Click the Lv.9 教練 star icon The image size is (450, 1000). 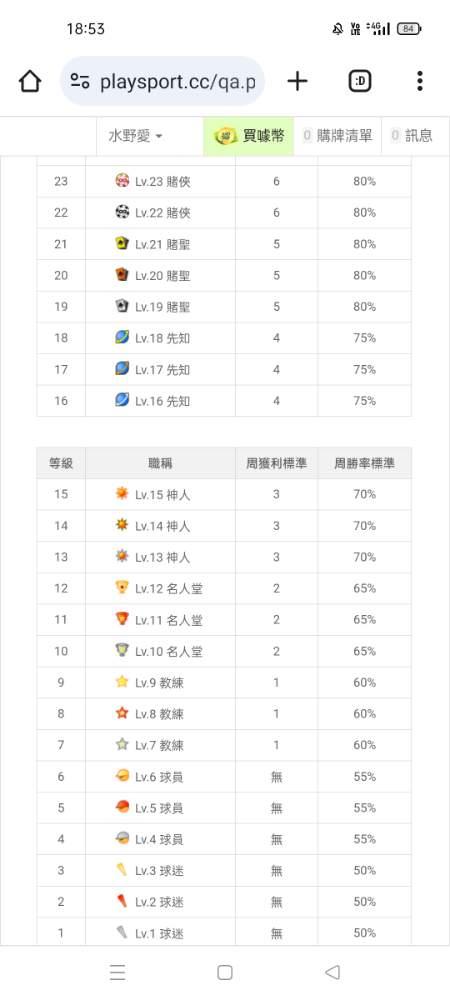click(x=122, y=681)
